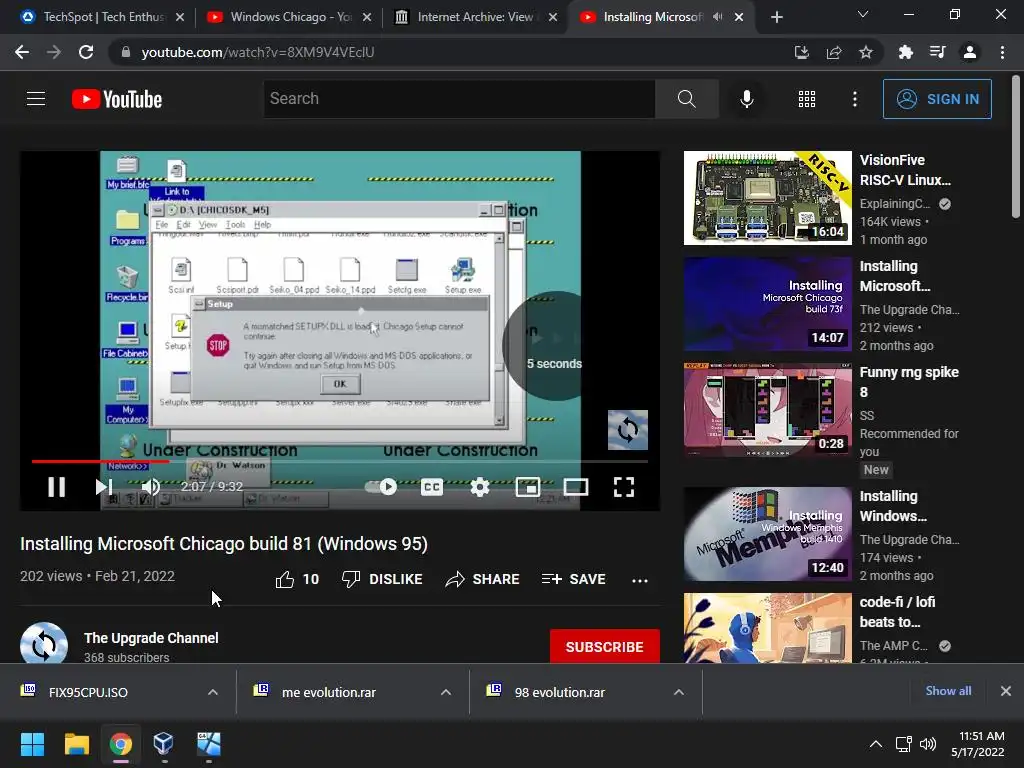
Task: Expand 98 evolution.rar download options
Action: click(679, 692)
